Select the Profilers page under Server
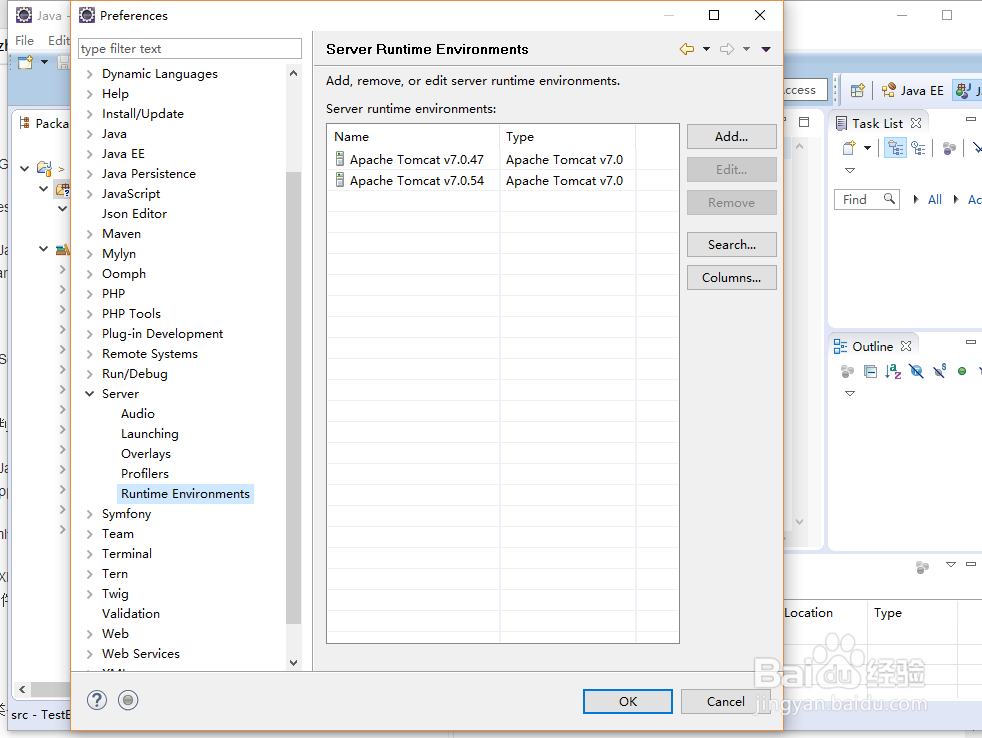 (x=145, y=474)
